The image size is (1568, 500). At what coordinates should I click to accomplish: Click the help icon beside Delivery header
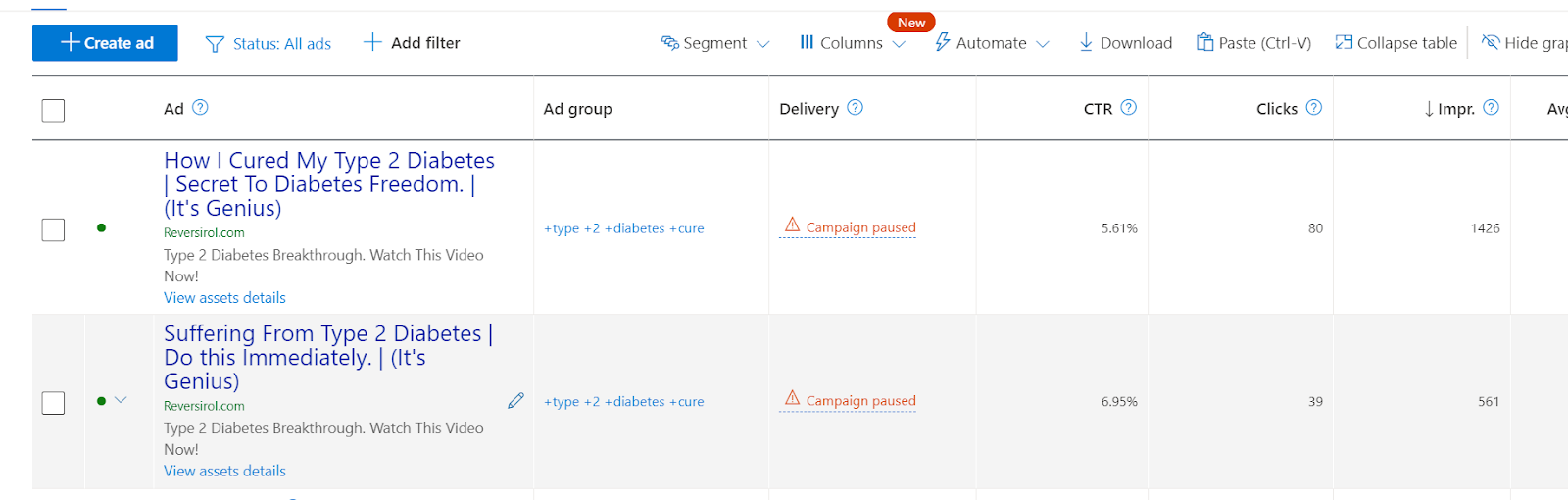tap(855, 108)
